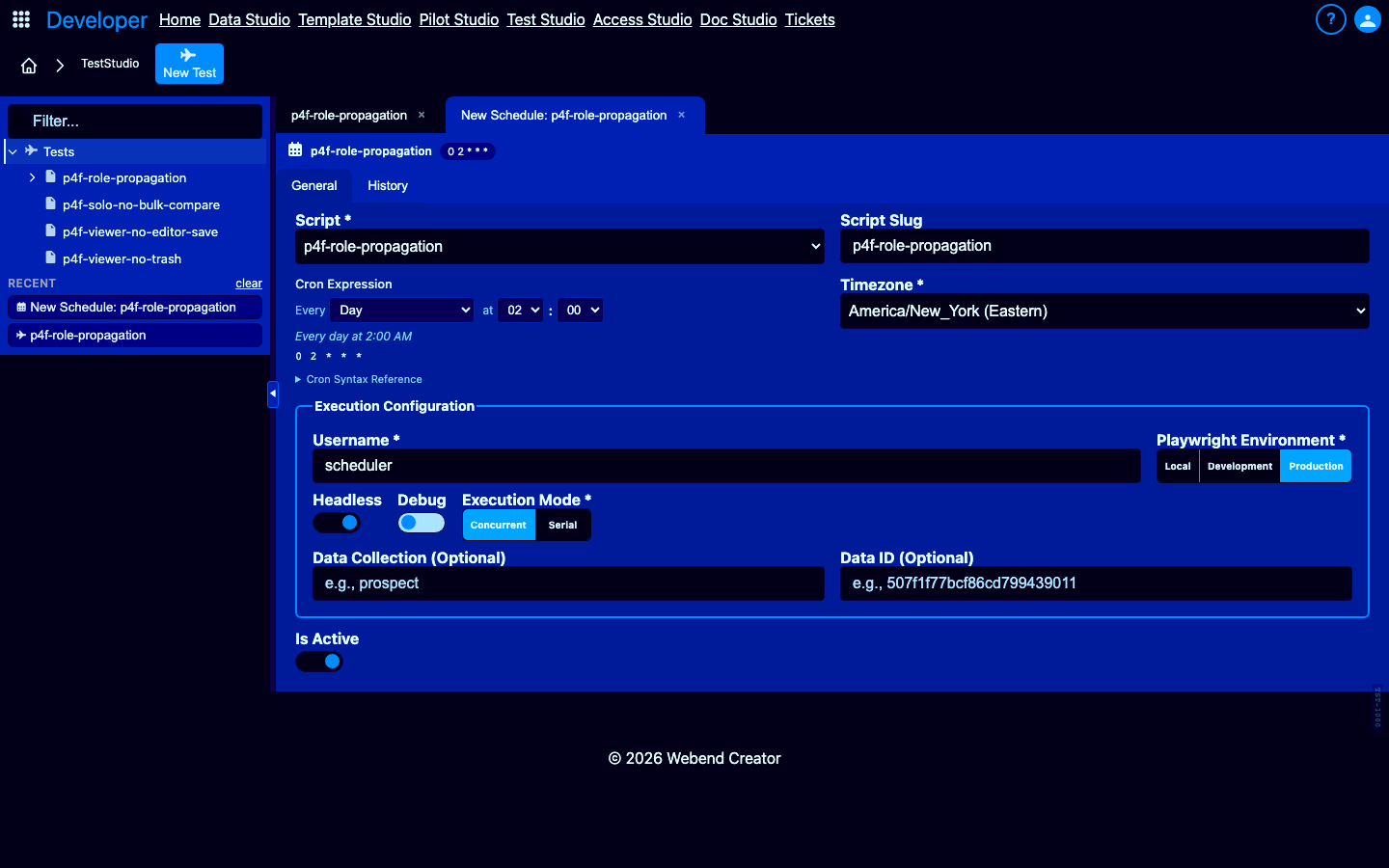1389x868 pixels.
Task: Click the cron badge 0 2 * * *
Action: (x=468, y=151)
